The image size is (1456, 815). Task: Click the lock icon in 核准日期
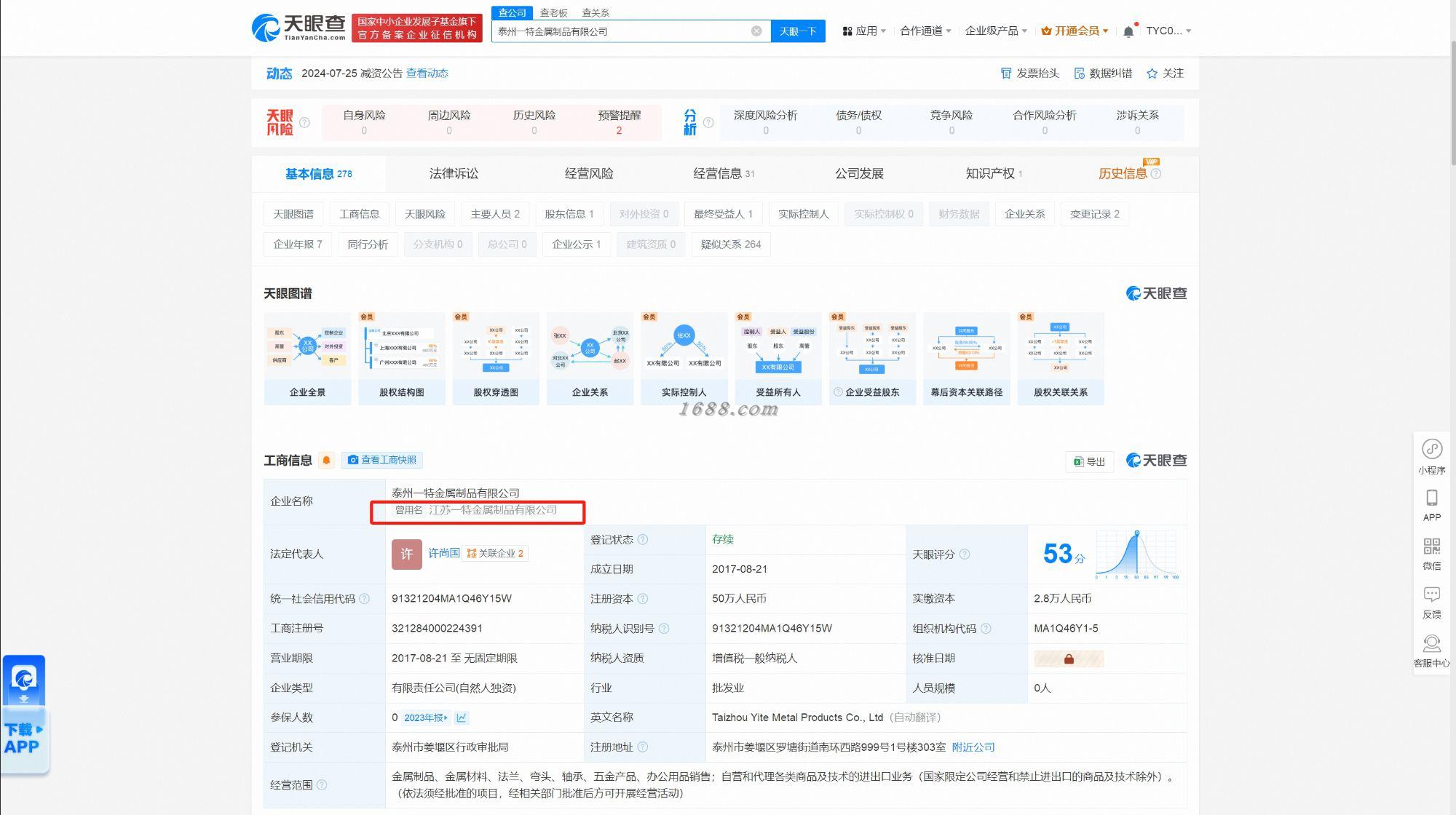pyautogui.click(x=1069, y=659)
